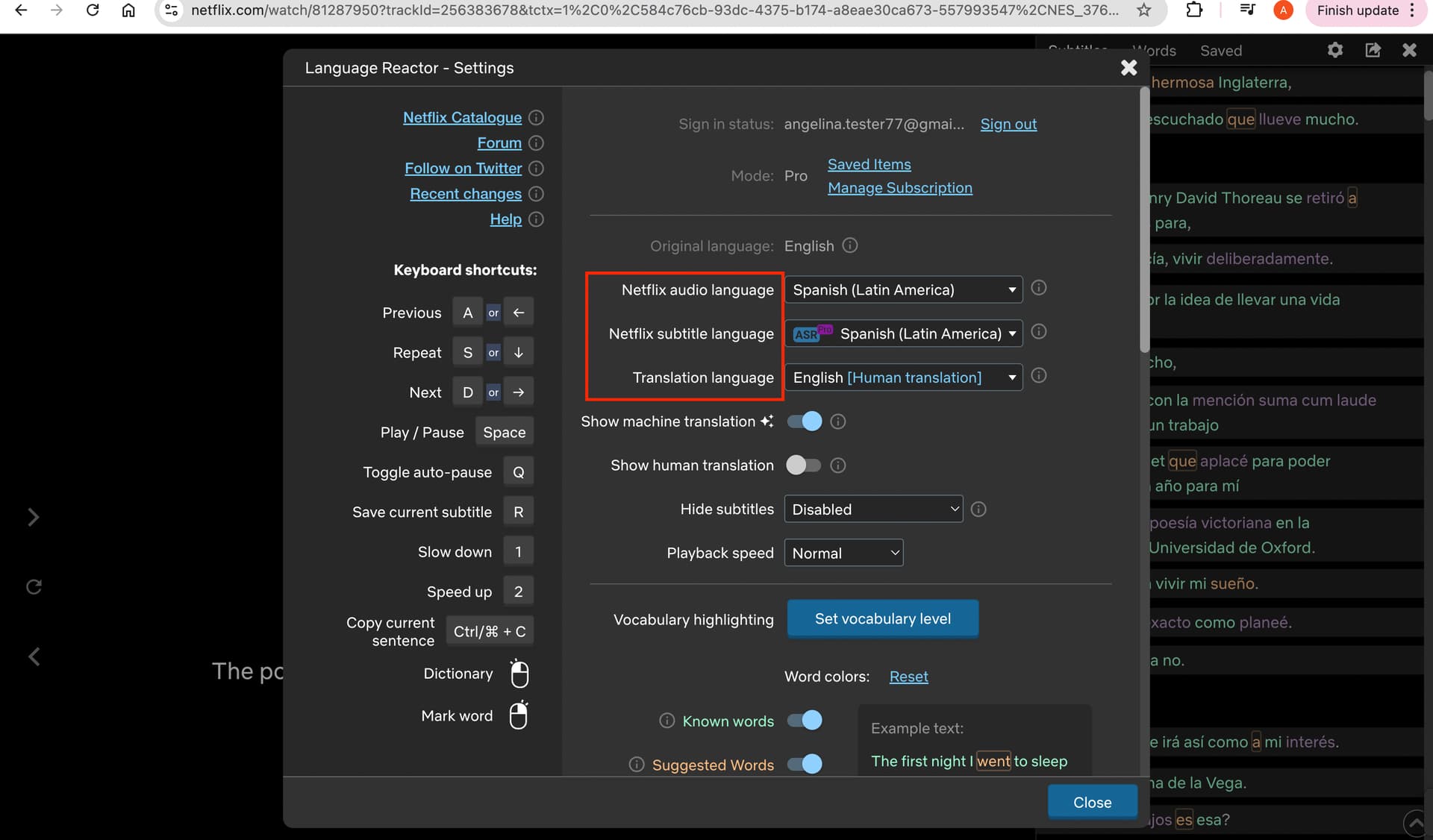Open the Netflix Catalogue link
1433x840 pixels.
click(462, 117)
